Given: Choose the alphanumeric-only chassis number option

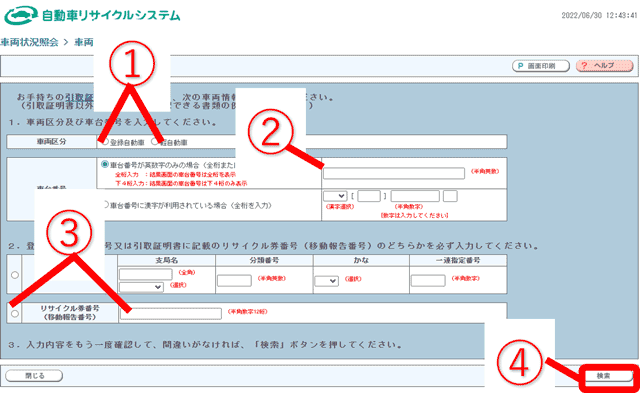Looking at the screenshot, I should pyautogui.click(x=105, y=164).
